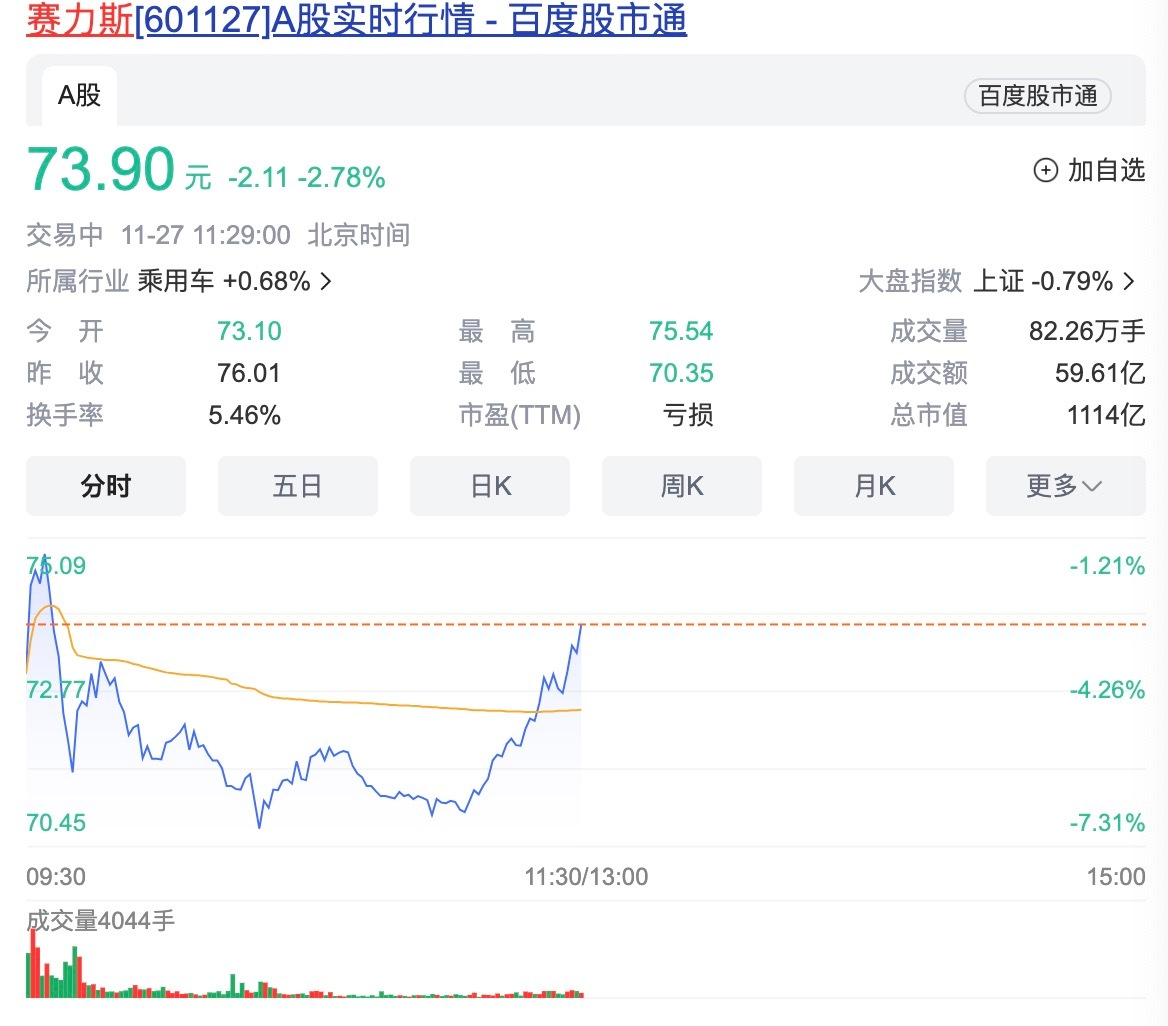The height and width of the screenshot is (1026, 1168).
Task: Click the 成交量4044手 label
Action: [101, 921]
